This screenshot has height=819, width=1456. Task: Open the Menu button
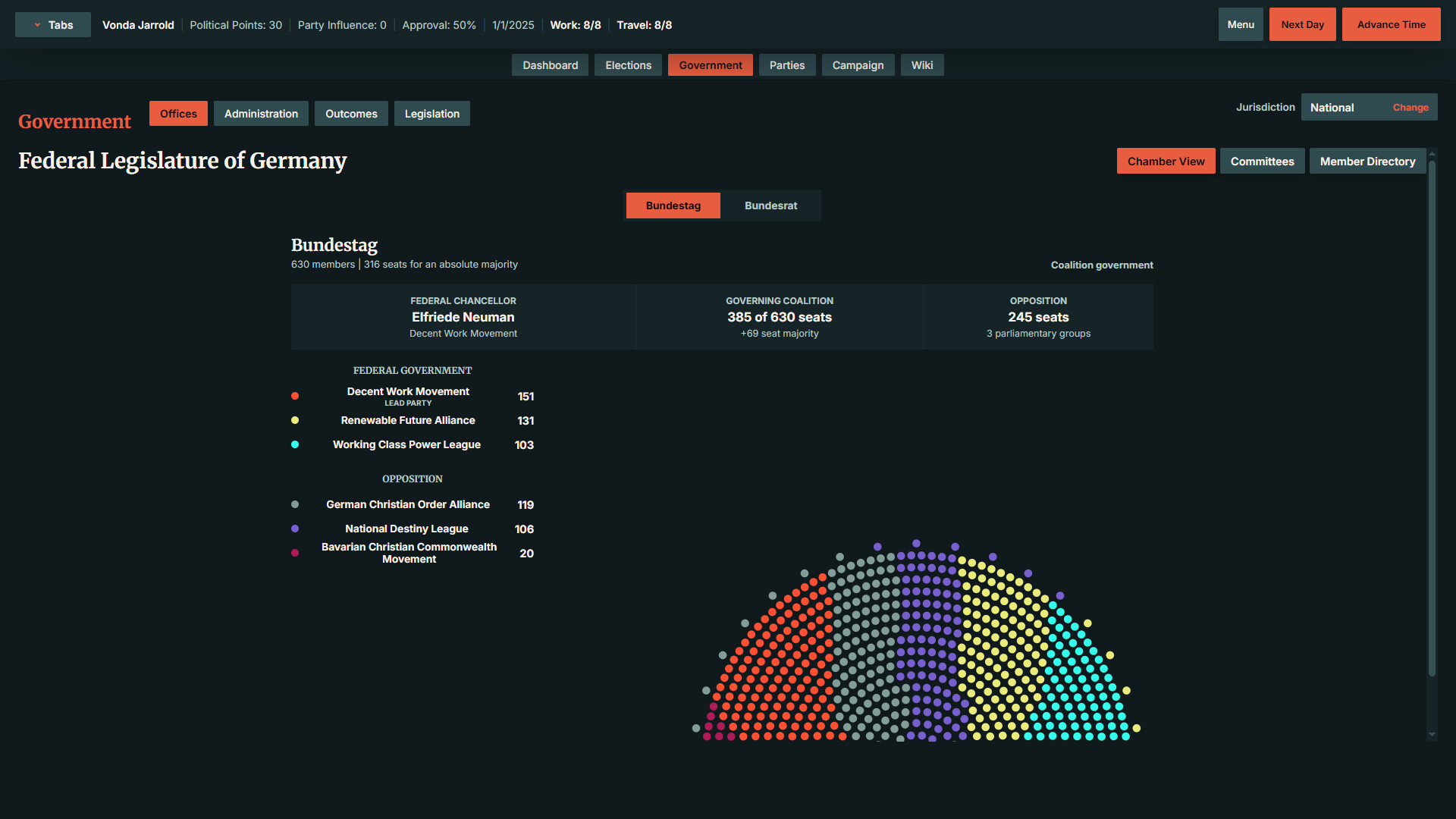coord(1241,24)
